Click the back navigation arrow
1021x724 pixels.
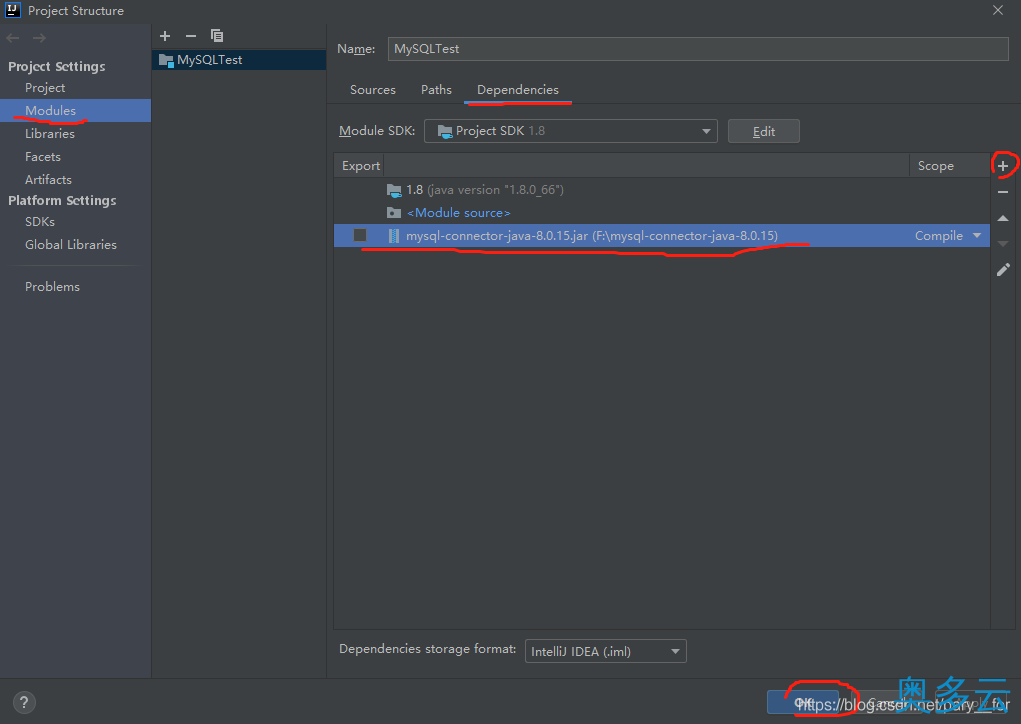click(x=13, y=38)
